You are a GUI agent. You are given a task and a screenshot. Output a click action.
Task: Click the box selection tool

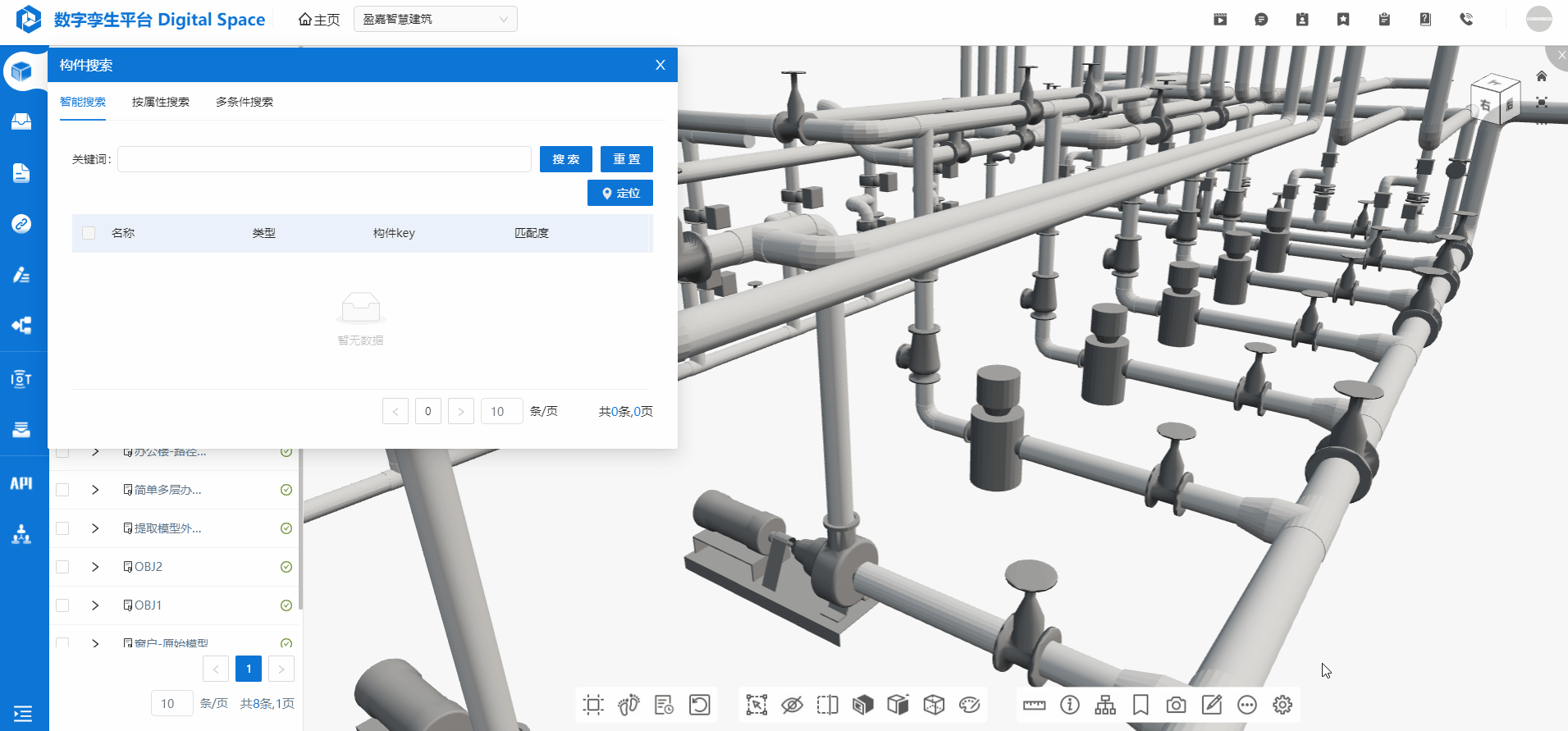click(x=757, y=705)
